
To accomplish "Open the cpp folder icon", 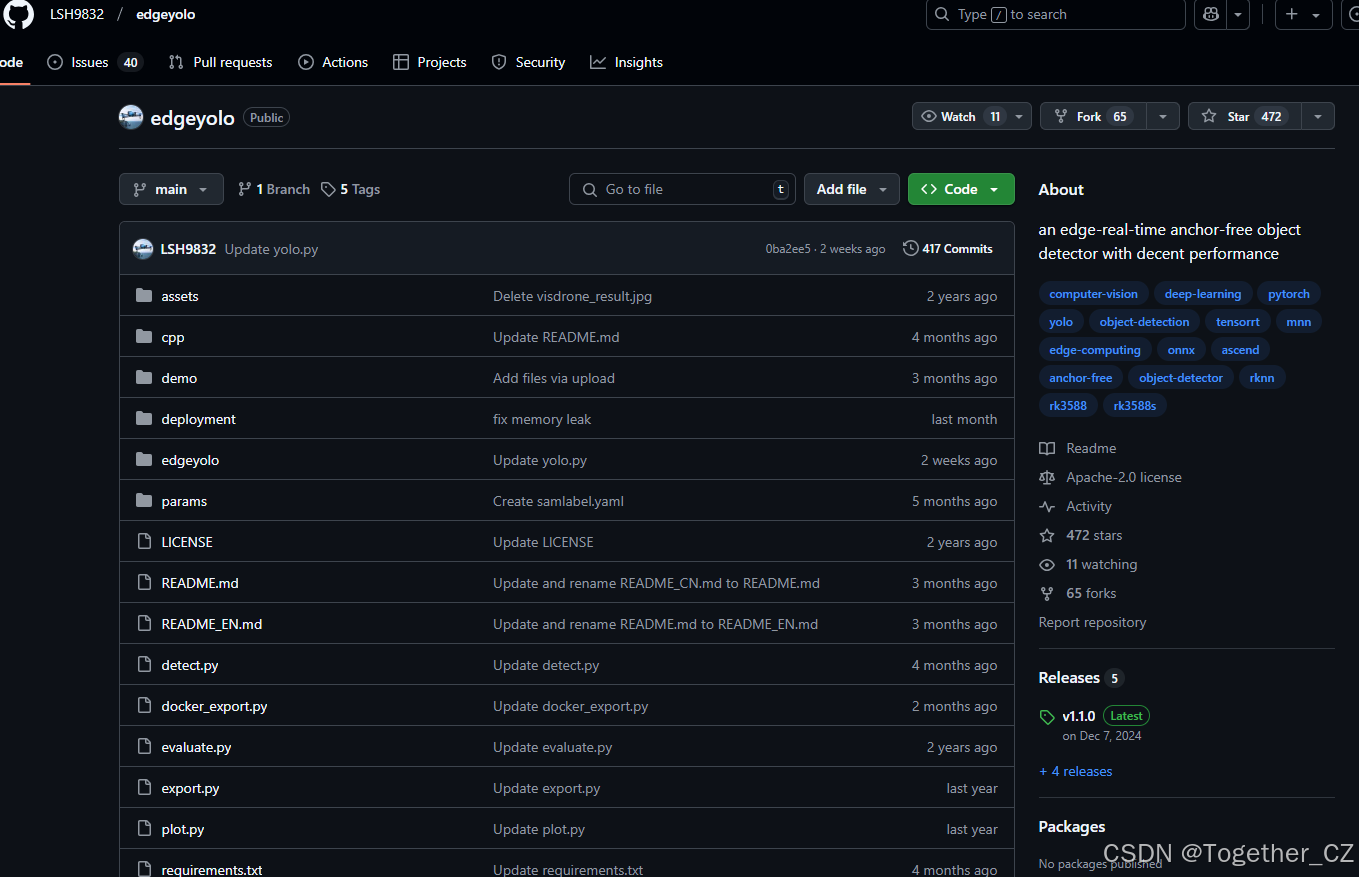I will (x=144, y=337).
